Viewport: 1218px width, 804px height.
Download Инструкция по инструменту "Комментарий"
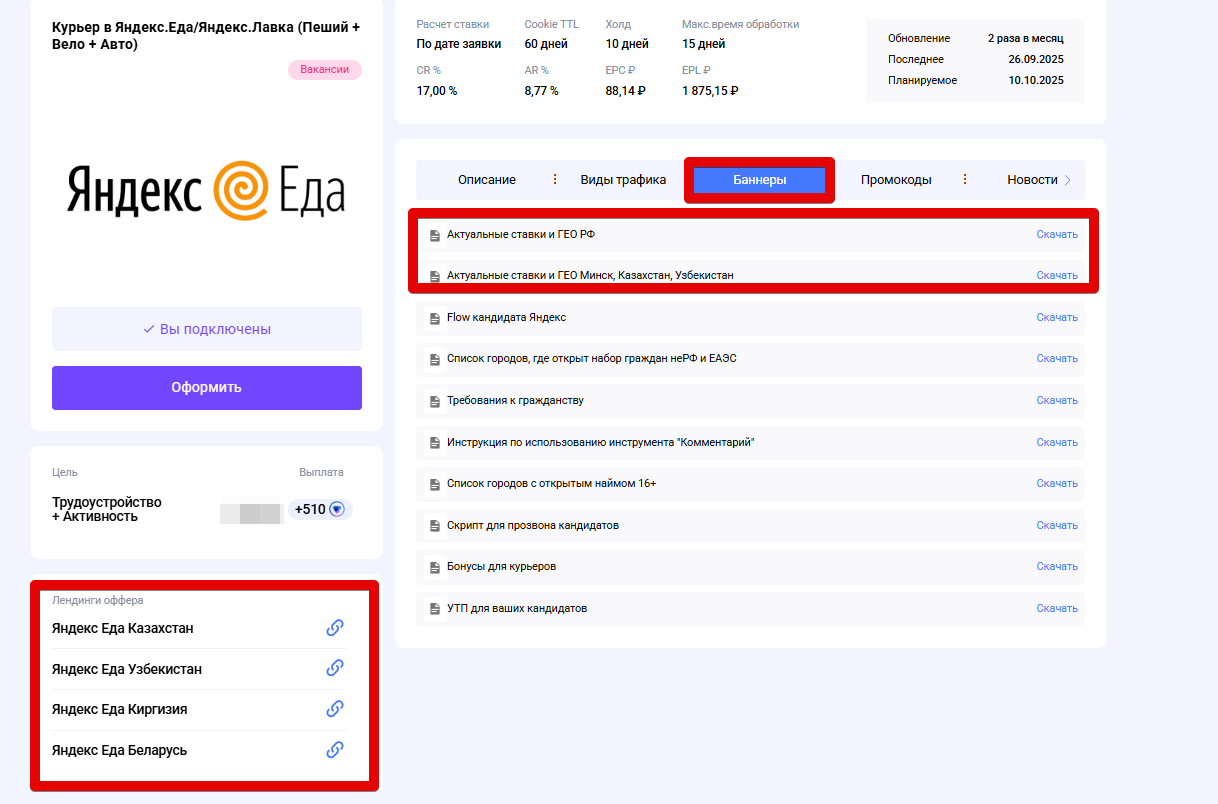point(1057,442)
